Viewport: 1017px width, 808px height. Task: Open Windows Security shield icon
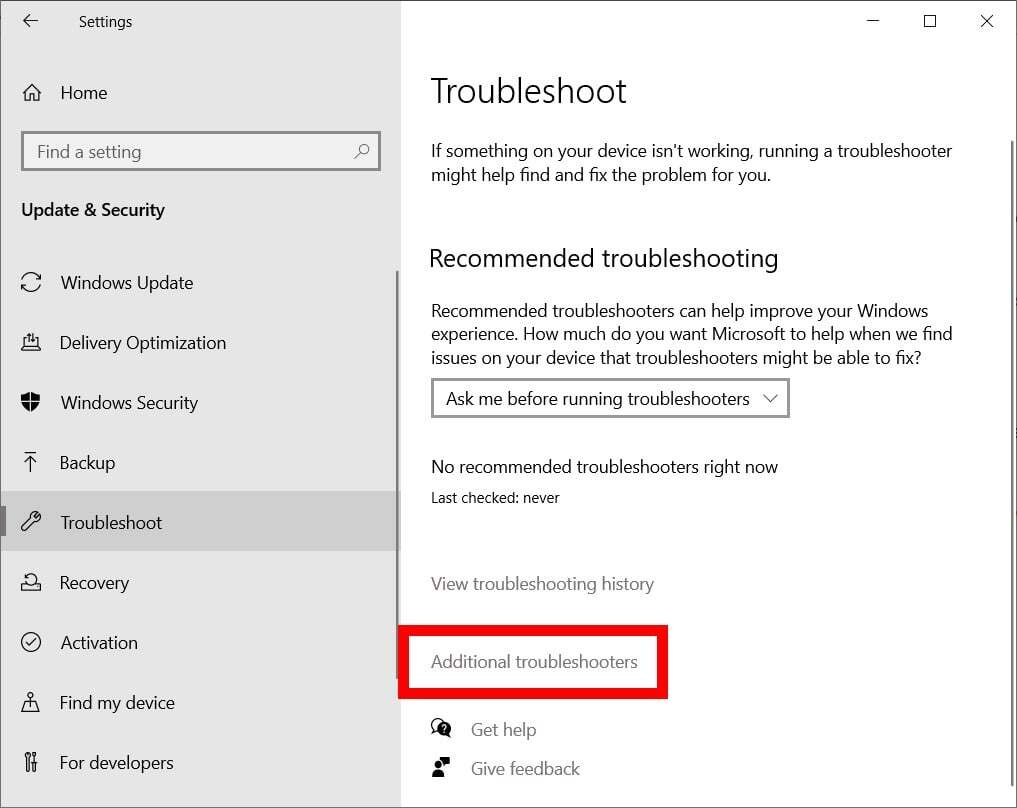pos(31,403)
